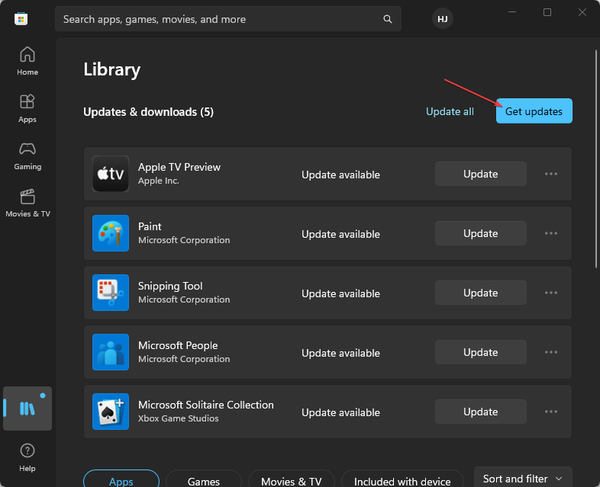Open more options for Solitaire Collection
This screenshot has height=487, width=600.
[551, 412]
